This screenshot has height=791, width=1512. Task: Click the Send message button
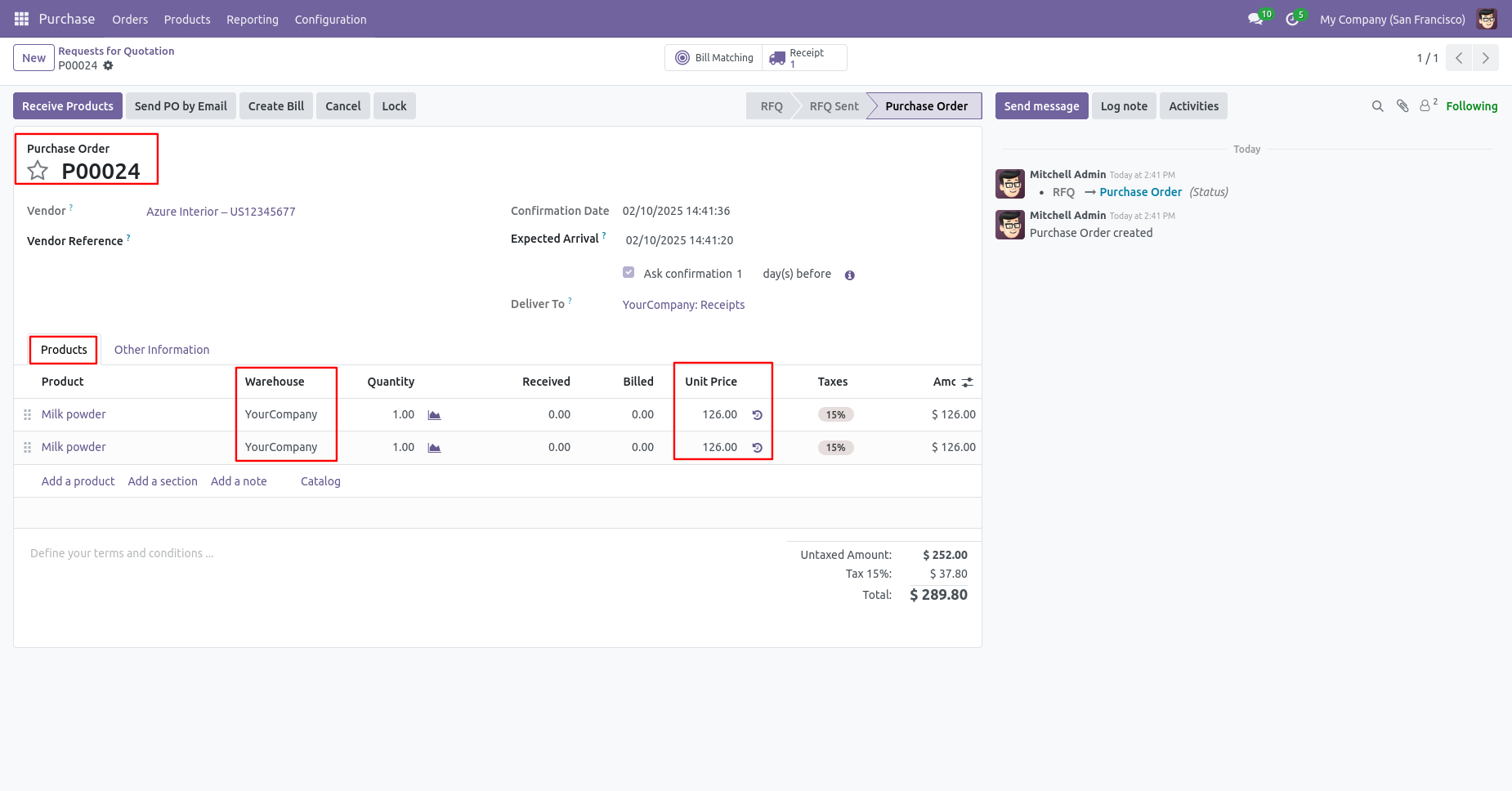1041,106
